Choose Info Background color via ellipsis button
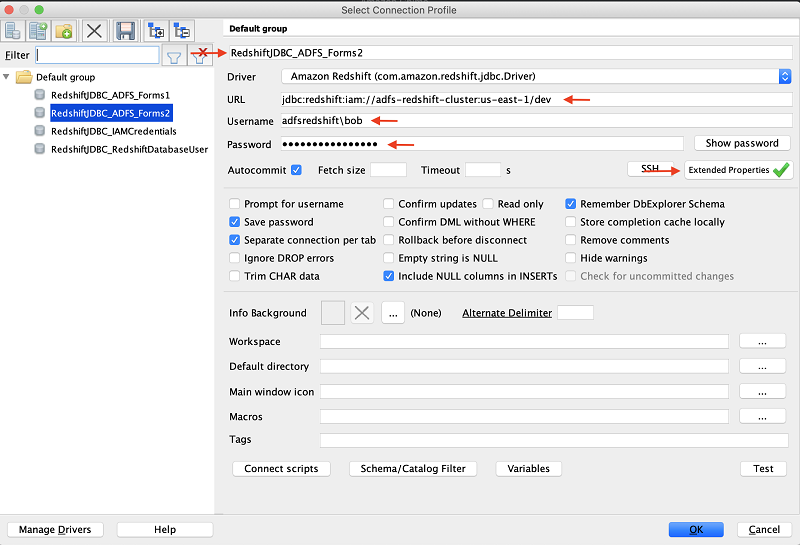800x545 pixels. click(x=393, y=313)
